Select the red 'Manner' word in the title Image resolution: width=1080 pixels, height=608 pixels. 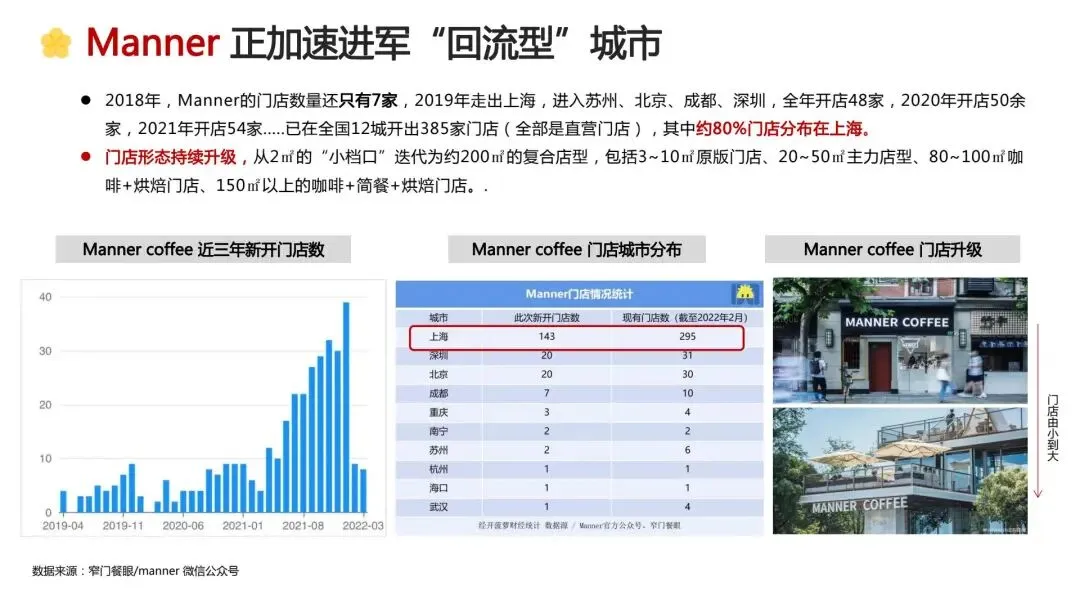pos(152,43)
